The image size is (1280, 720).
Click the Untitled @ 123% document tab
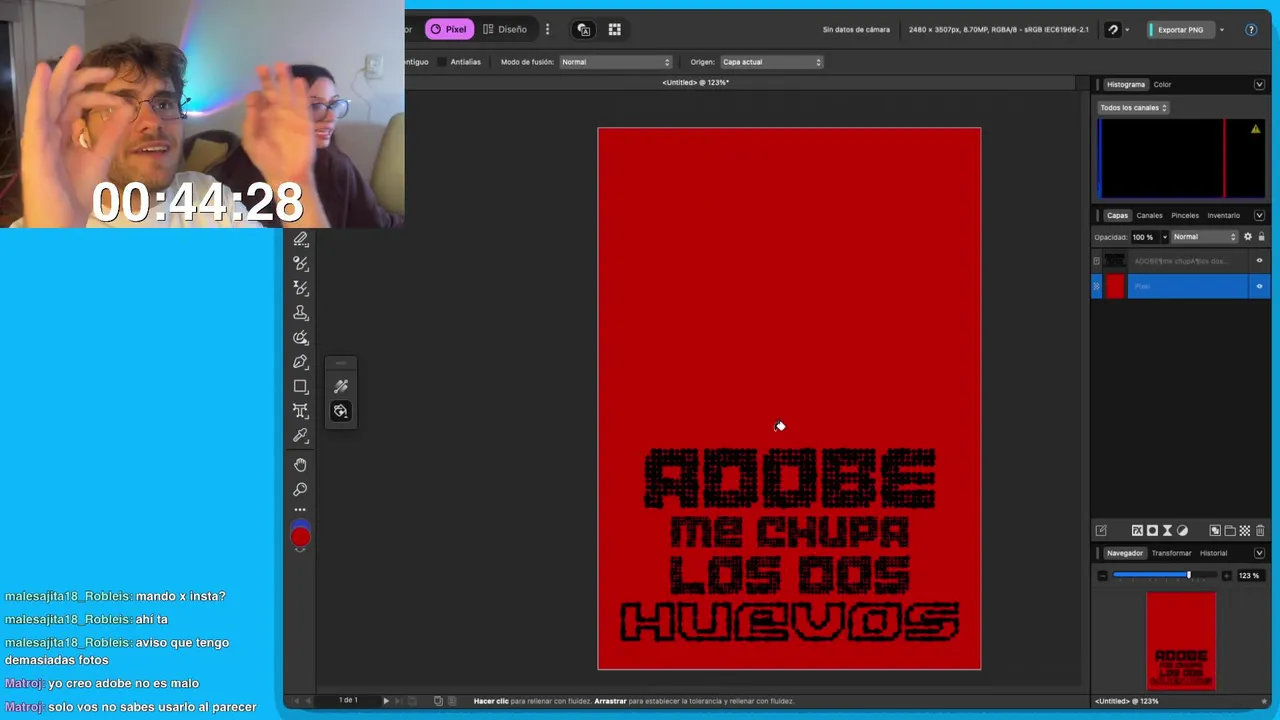click(695, 82)
